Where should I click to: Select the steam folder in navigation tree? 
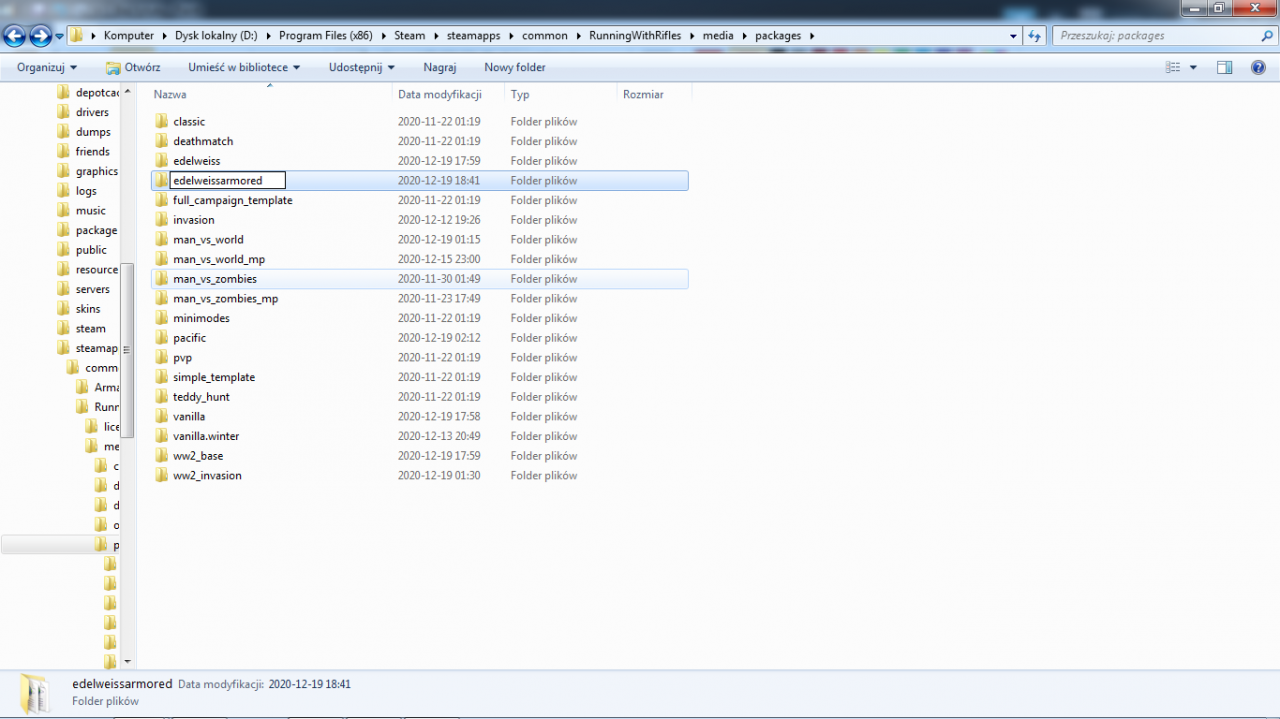click(90, 329)
